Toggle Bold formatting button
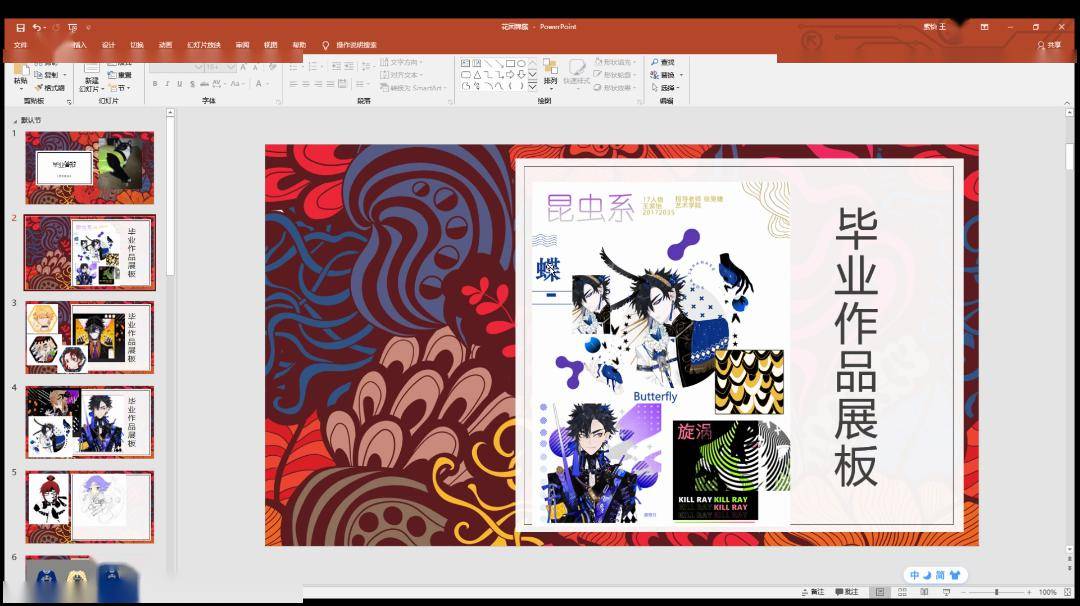The height and width of the screenshot is (606, 1080). pos(154,84)
